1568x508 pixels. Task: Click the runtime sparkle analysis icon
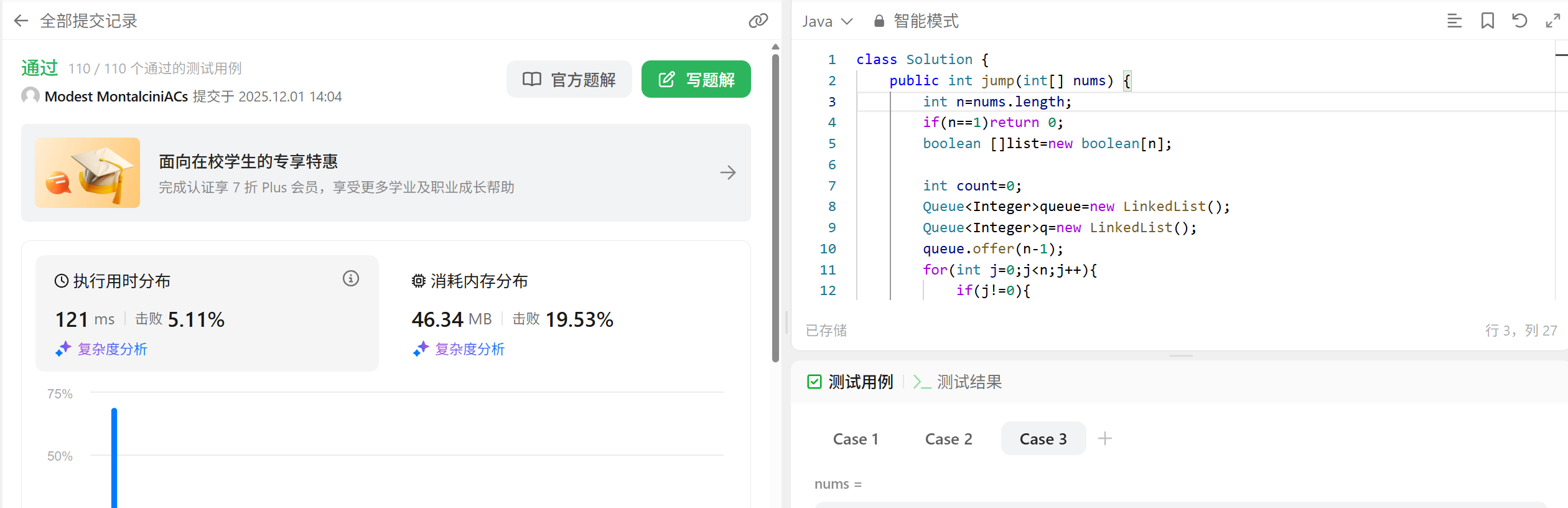click(63, 349)
